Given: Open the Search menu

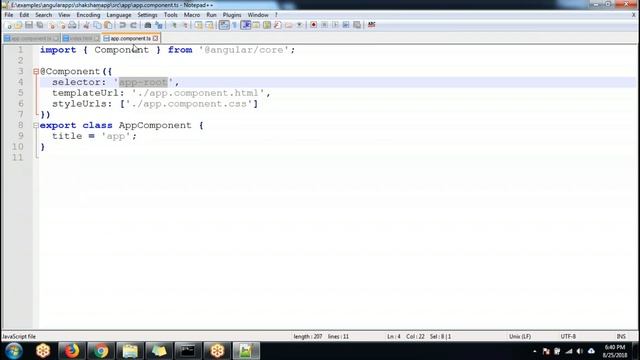Looking at the screenshot, I should pyautogui.click(x=43, y=15).
